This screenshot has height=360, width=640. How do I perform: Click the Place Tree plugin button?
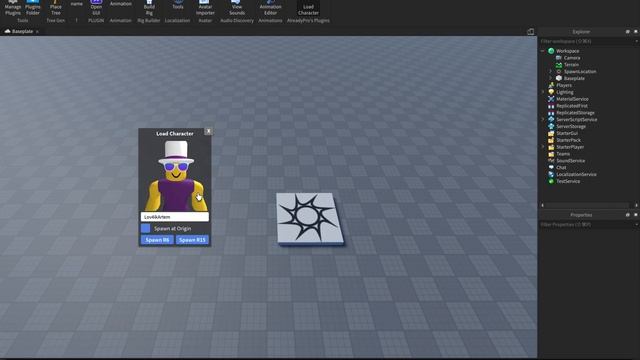(56, 8)
